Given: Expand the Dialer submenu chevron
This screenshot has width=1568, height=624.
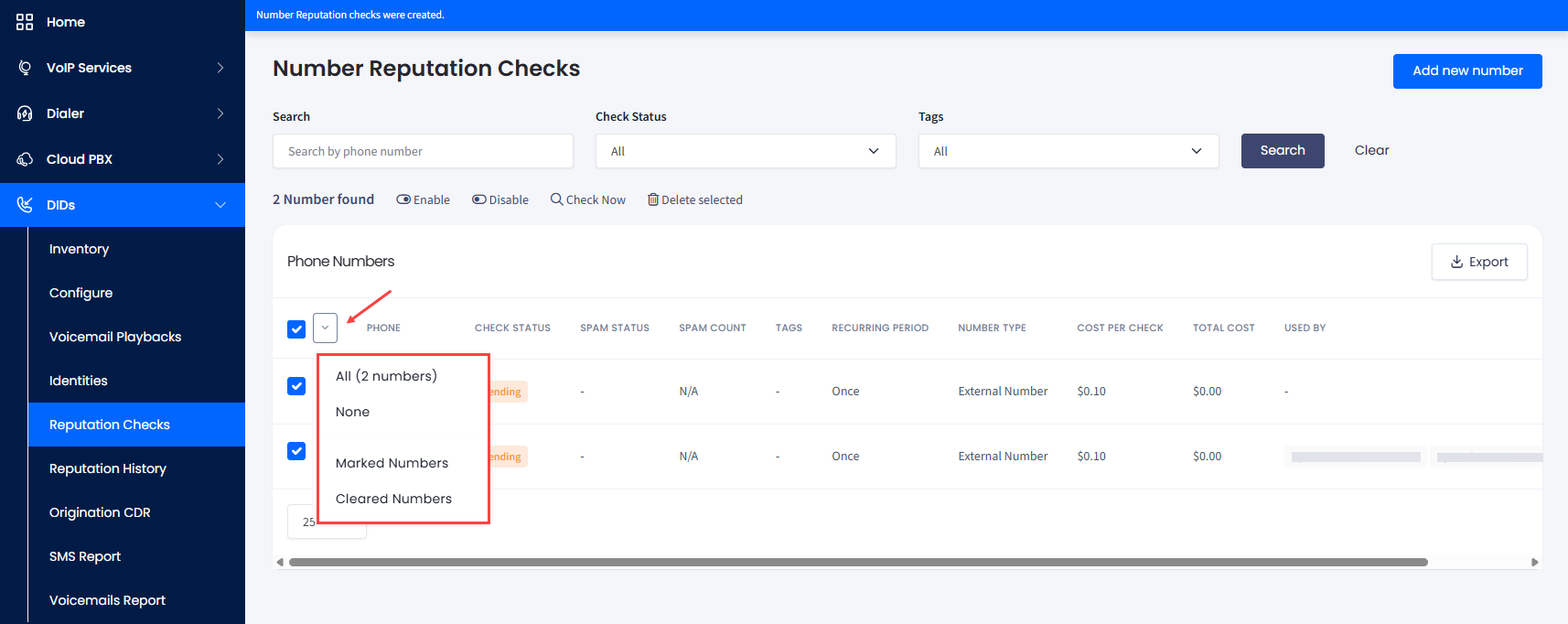Looking at the screenshot, I should pyautogui.click(x=220, y=113).
